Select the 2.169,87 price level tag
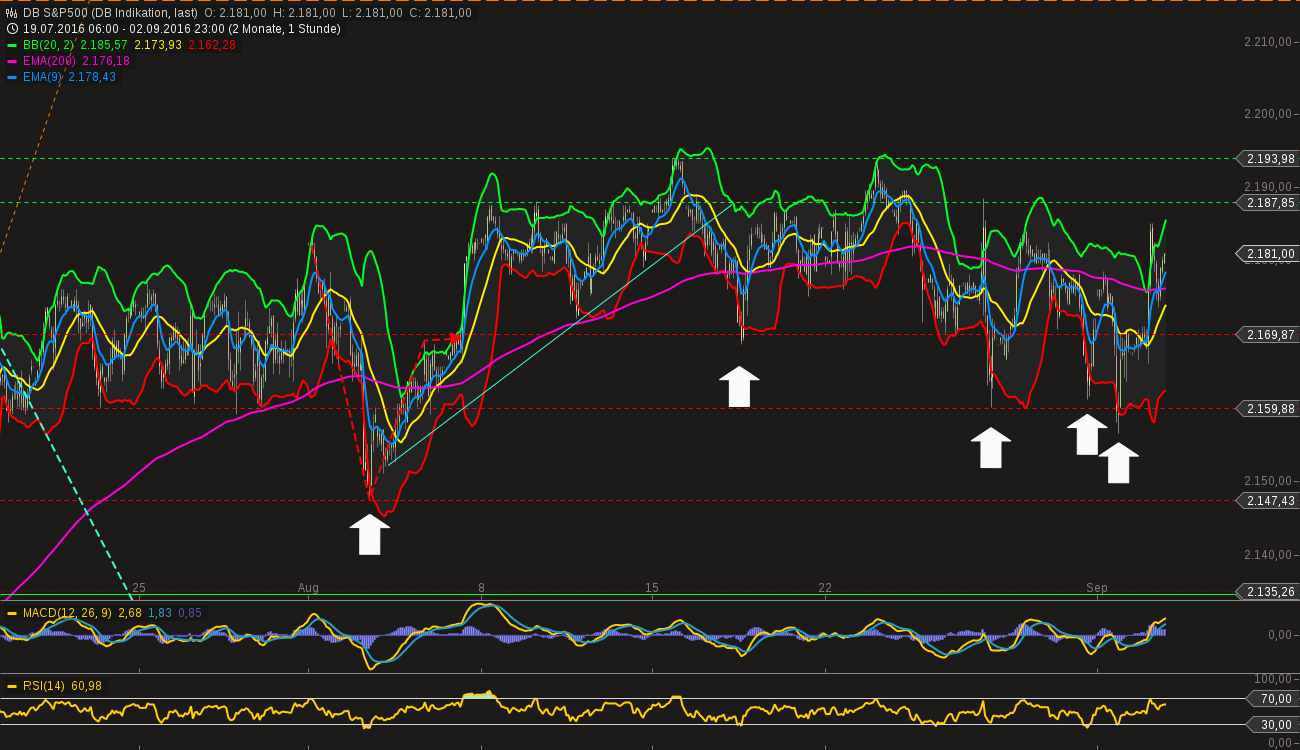 pyautogui.click(x=1268, y=334)
